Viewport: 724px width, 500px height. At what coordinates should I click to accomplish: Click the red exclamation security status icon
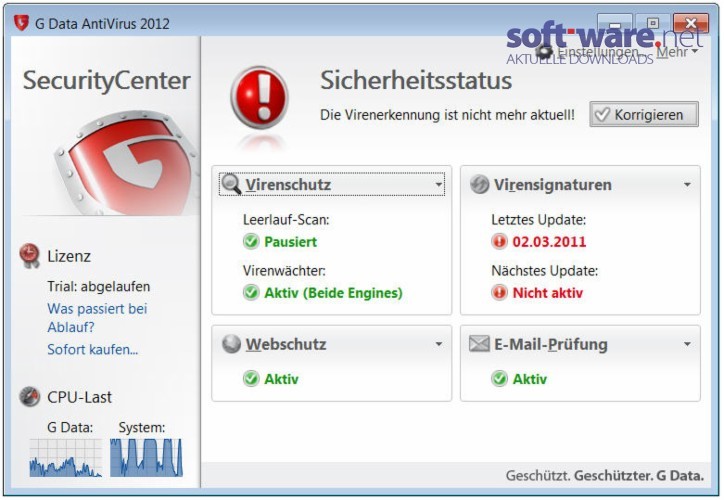point(259,97)
